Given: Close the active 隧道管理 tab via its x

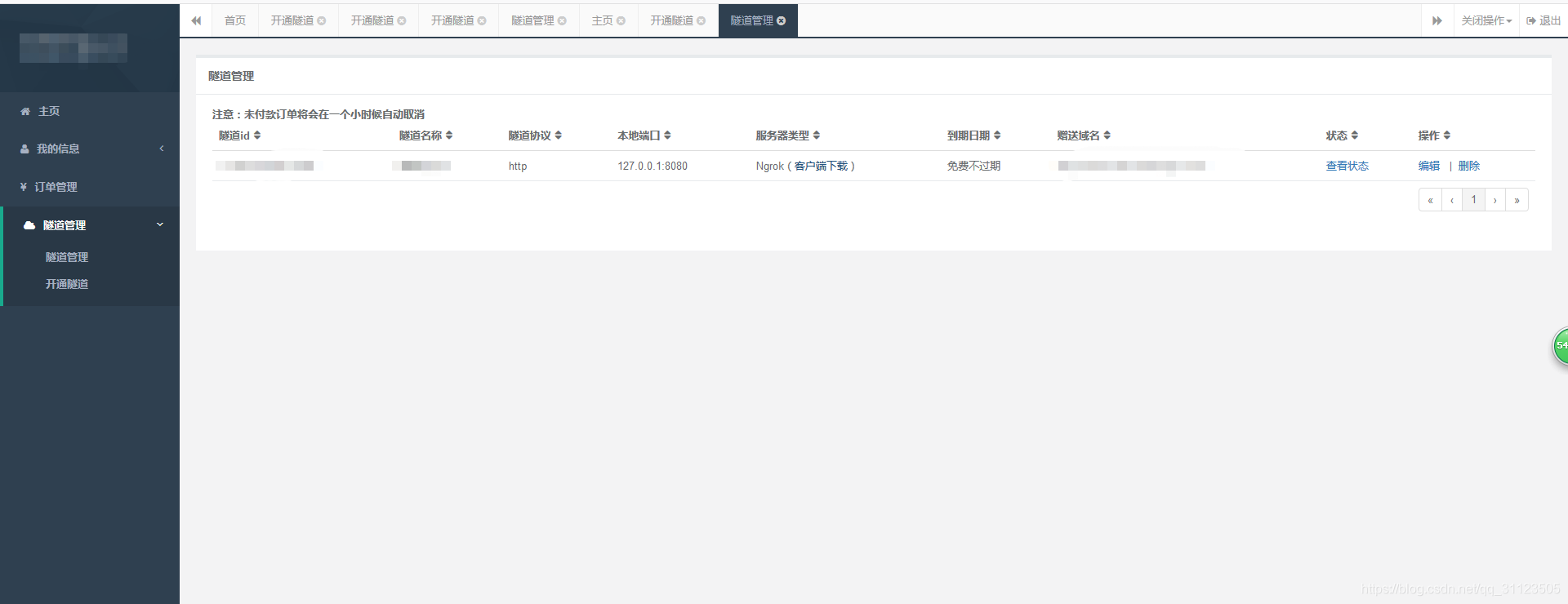Looking at the screenshot, I should (782, 21).
